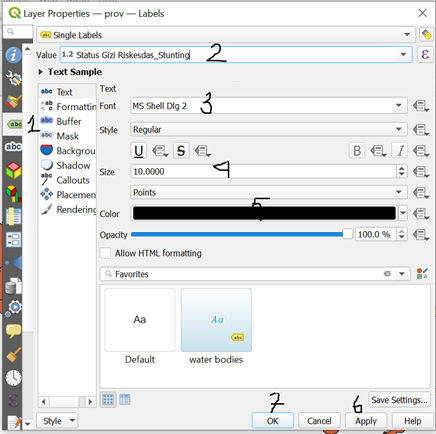
Task: Select the Text settings tab
Action: (67, 92)
